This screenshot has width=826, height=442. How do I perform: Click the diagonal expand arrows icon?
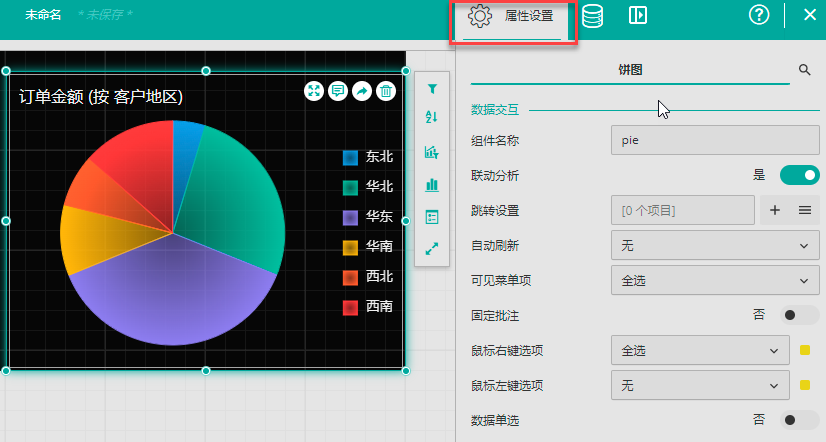[432, 249]
